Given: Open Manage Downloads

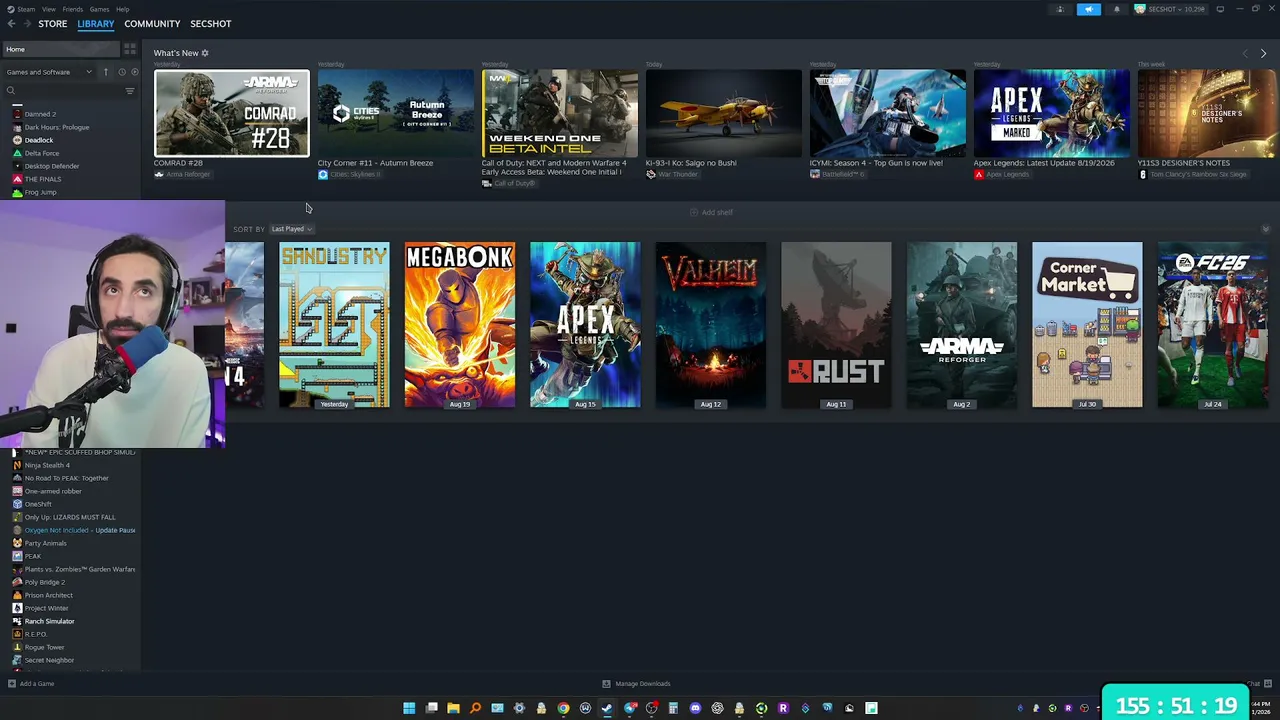Looking at the screenshot, I should click(636, 684).
